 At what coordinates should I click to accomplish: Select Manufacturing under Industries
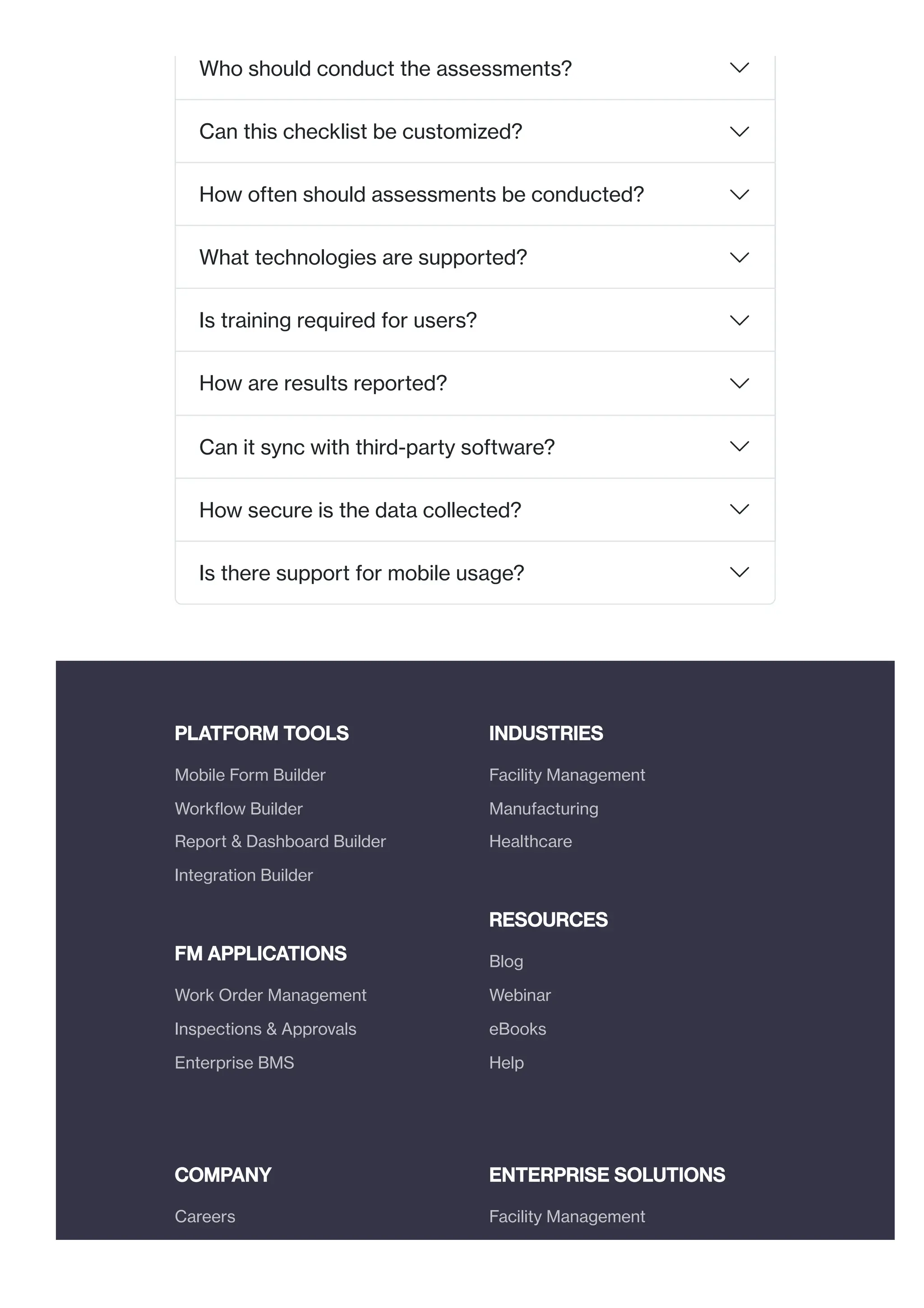click(x=544, y=808)
